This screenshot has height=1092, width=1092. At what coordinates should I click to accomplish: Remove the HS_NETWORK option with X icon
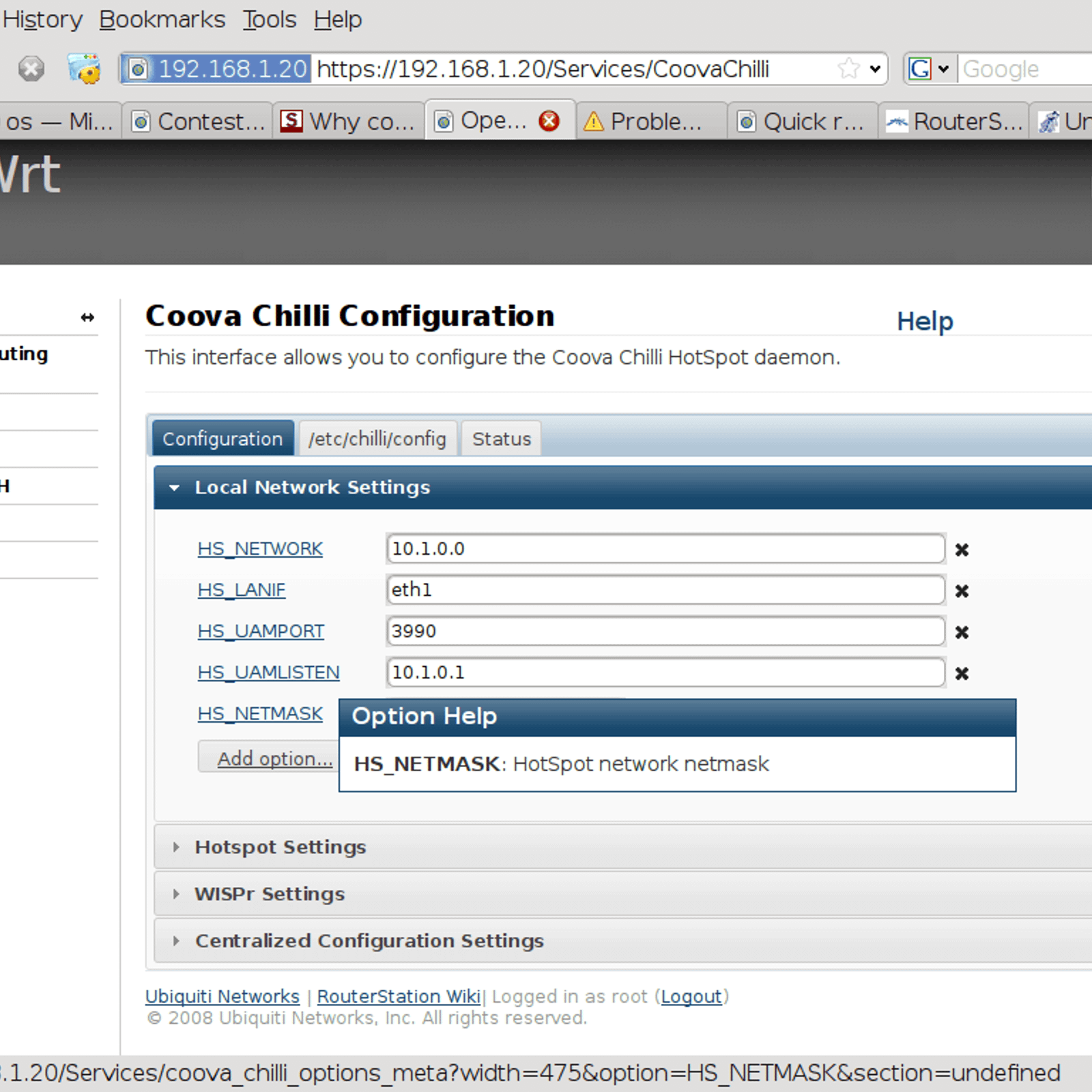962,549
